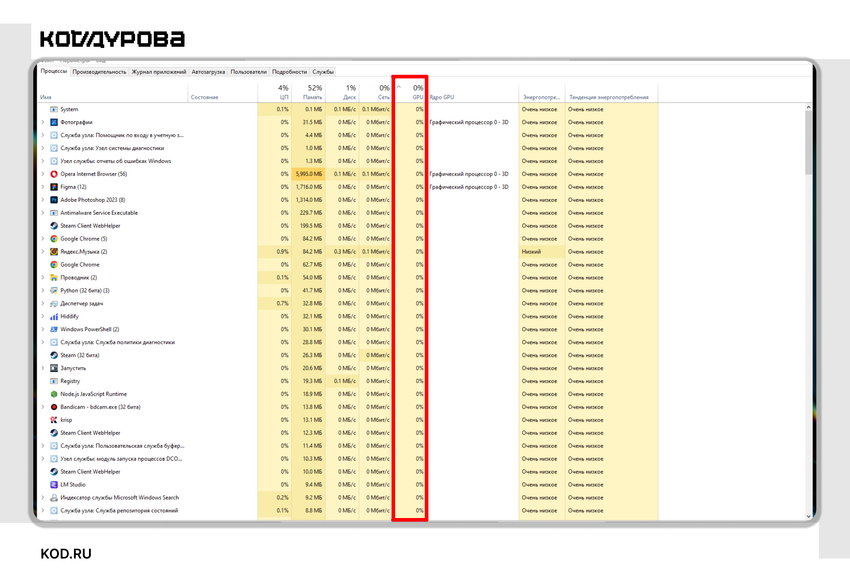Click the Google Chrome (5) icon
Viewport: 850px width, 582px height.
click(54, 239)
